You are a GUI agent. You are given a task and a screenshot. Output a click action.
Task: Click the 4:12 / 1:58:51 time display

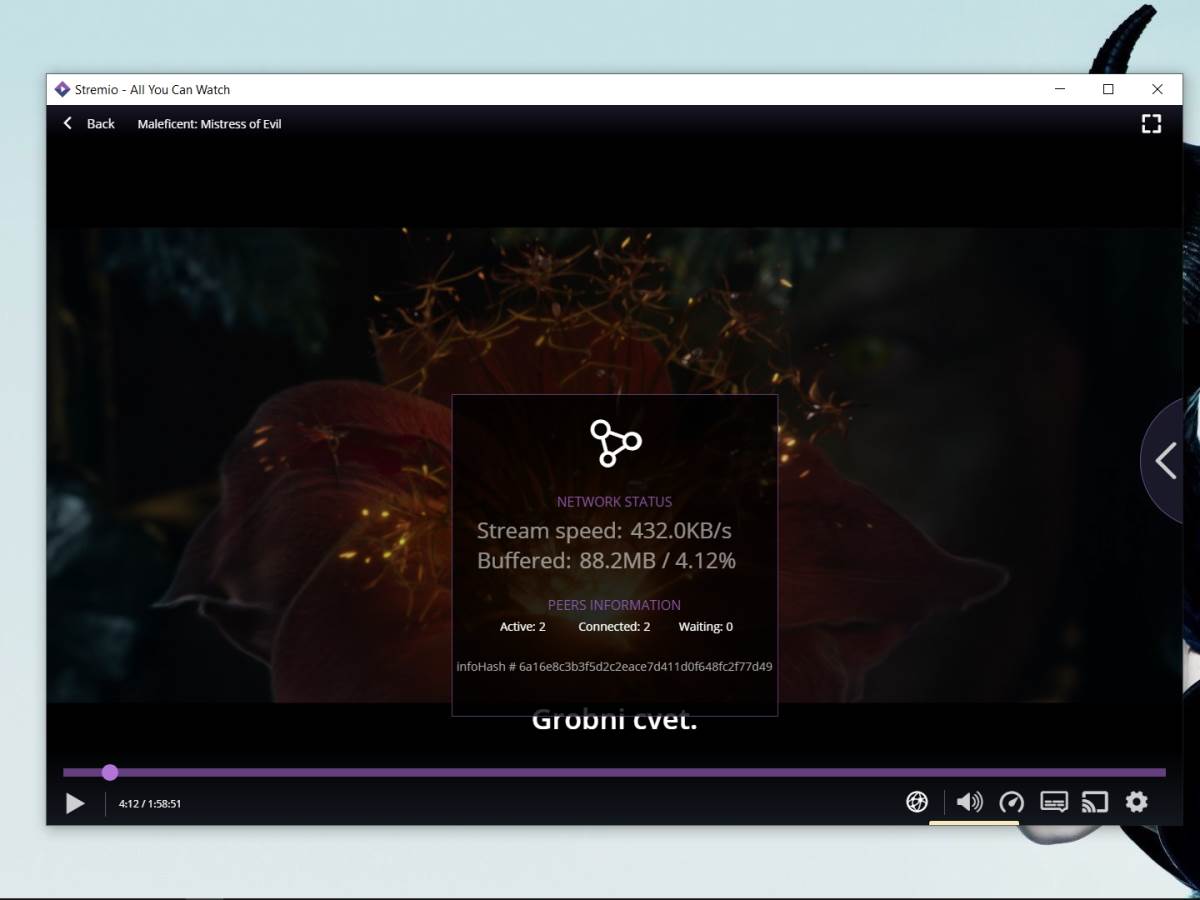(x=150, y=804)
